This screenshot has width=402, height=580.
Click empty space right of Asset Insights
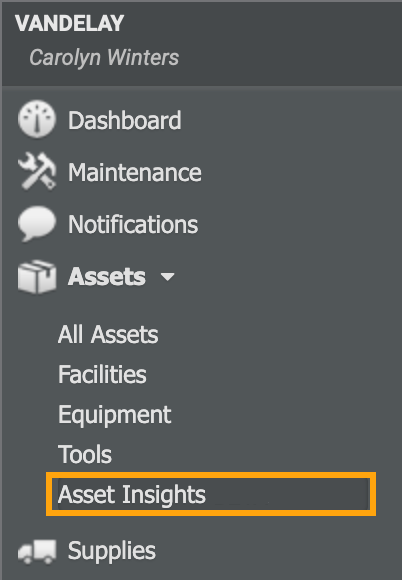tap(288, 494)
